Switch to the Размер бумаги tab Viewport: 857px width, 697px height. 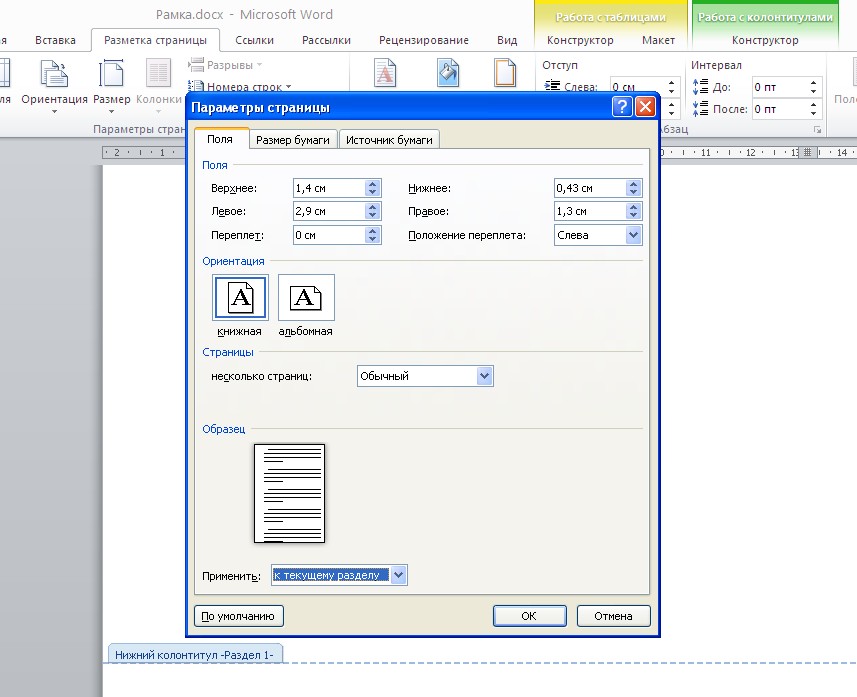point(293,140)
